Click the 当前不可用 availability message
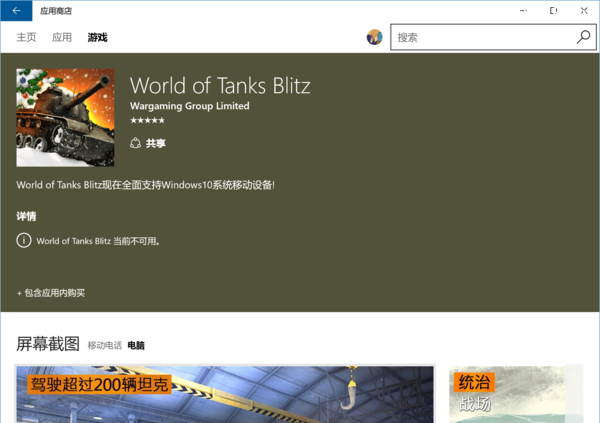Viewport: 600px width, 423px height. 98,241
